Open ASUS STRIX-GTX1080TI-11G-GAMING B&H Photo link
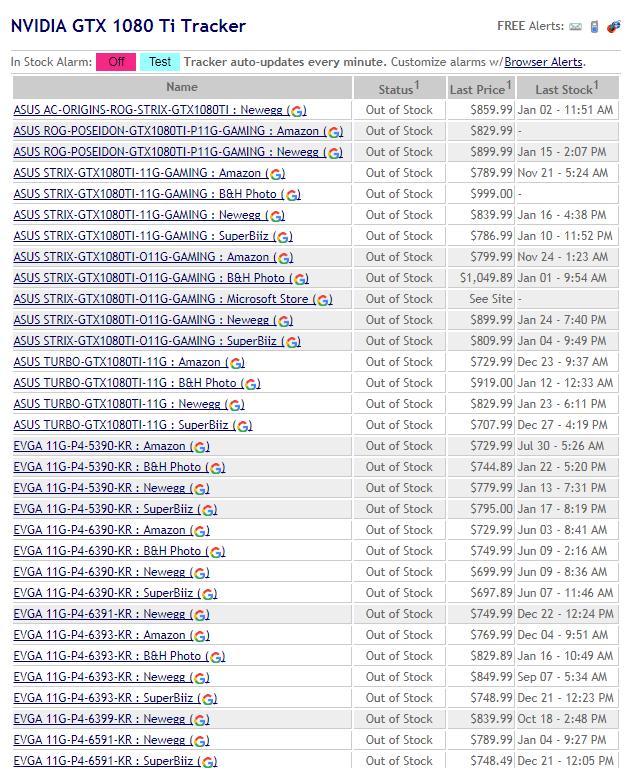 (145, 194)
